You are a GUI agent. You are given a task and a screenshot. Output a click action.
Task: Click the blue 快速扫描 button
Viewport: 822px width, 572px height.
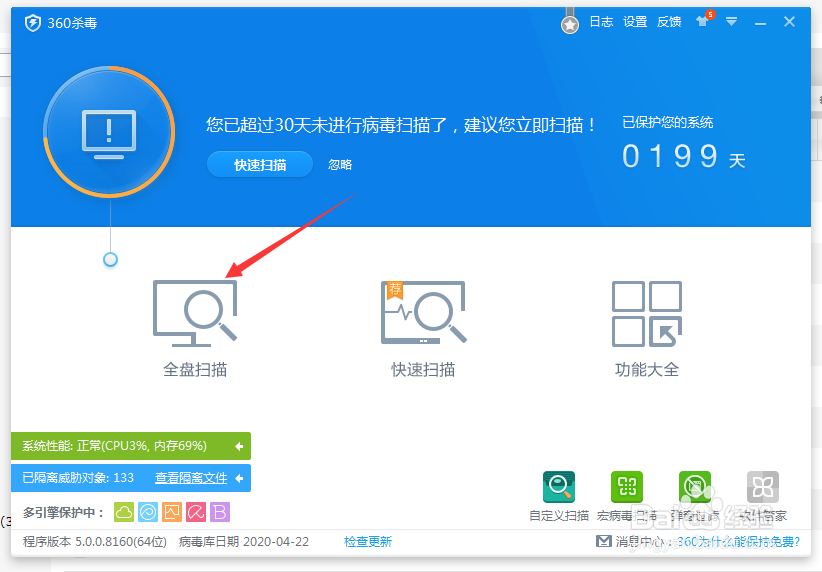[x=260, y=165]
